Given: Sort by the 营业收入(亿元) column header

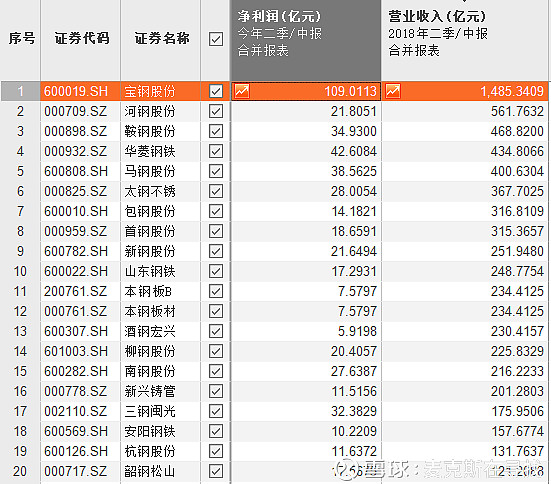Looking at the screenshot, I should (x=465, y=40).
